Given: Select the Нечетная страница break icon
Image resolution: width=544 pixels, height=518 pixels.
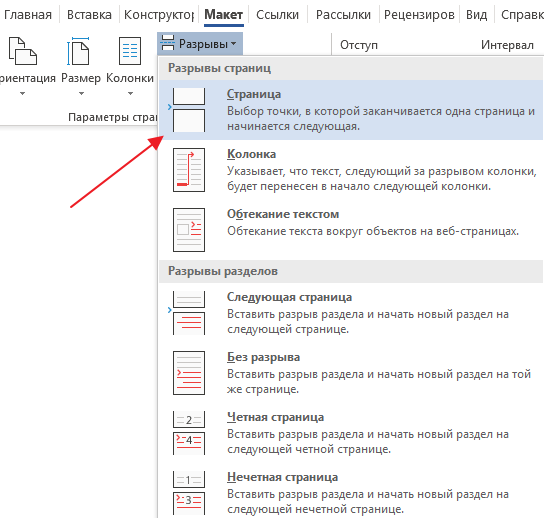Looking at the screenshot, I should (189, 493).
